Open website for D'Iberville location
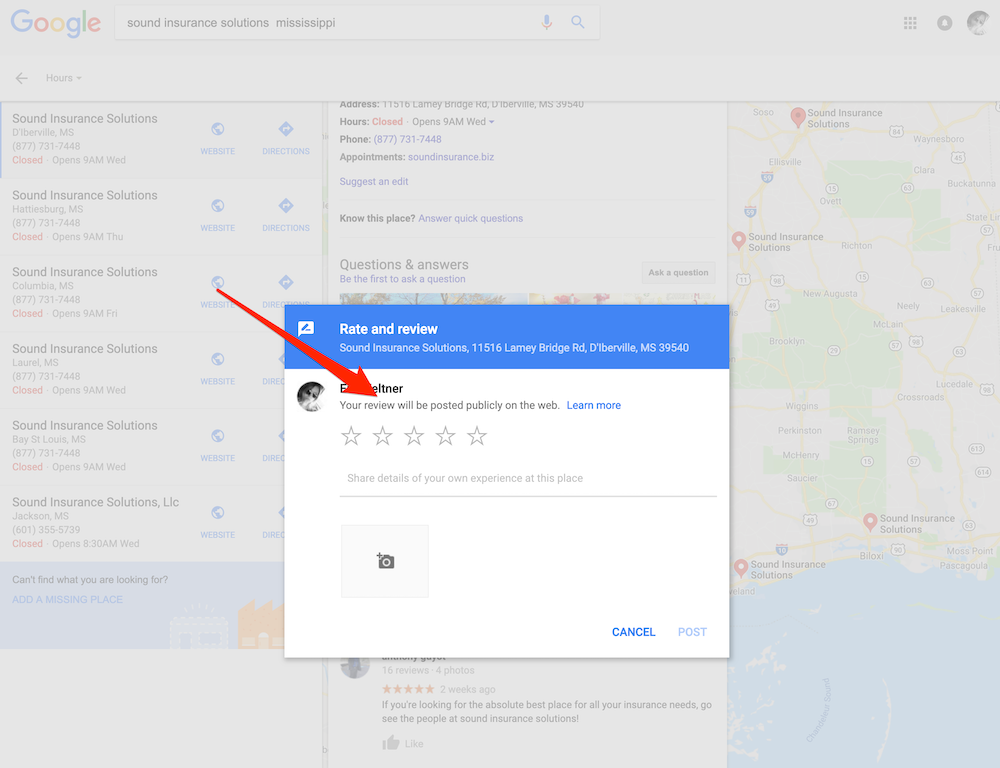 coord(217,138)
